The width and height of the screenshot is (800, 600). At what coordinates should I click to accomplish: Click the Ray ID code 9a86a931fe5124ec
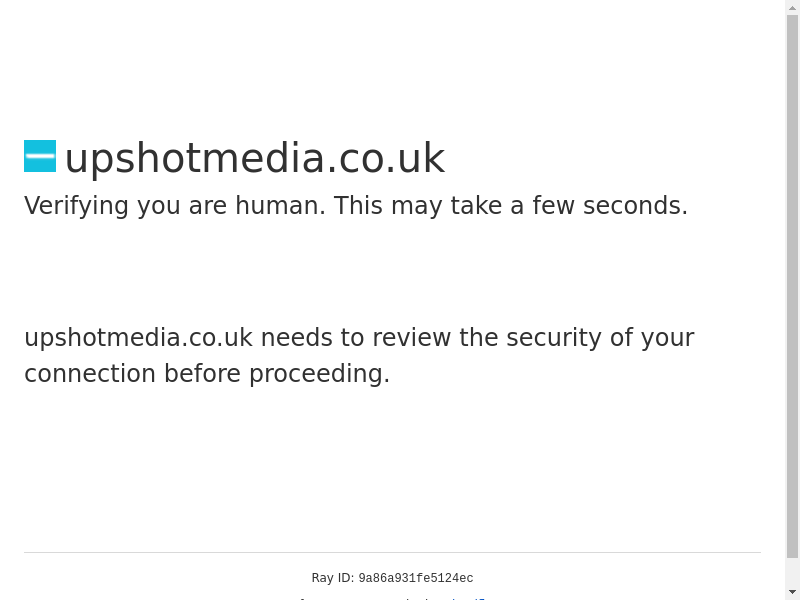pyautogui.click(x=415, y=578)
